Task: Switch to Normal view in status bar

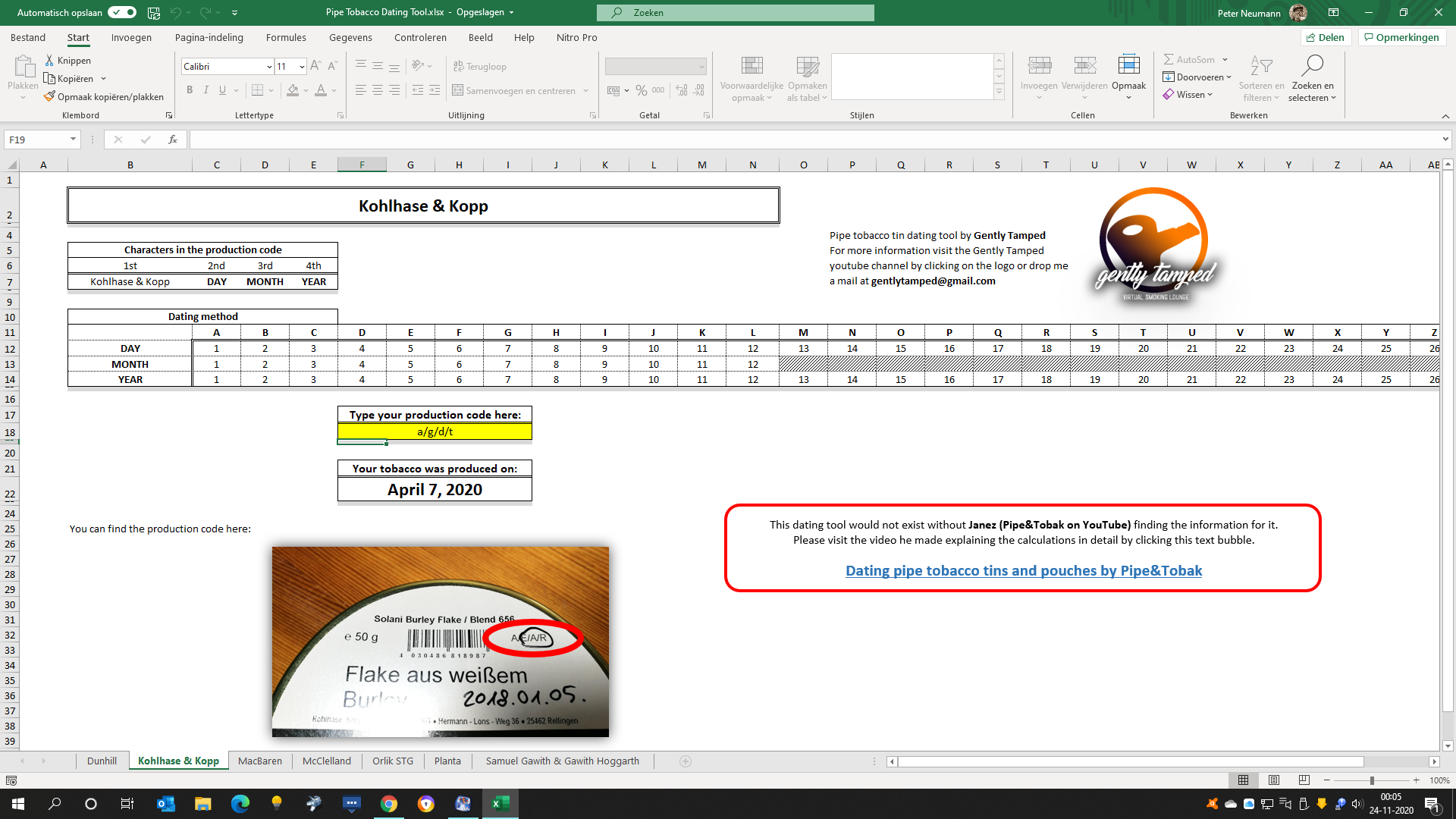Action: tap(1244, 780)
